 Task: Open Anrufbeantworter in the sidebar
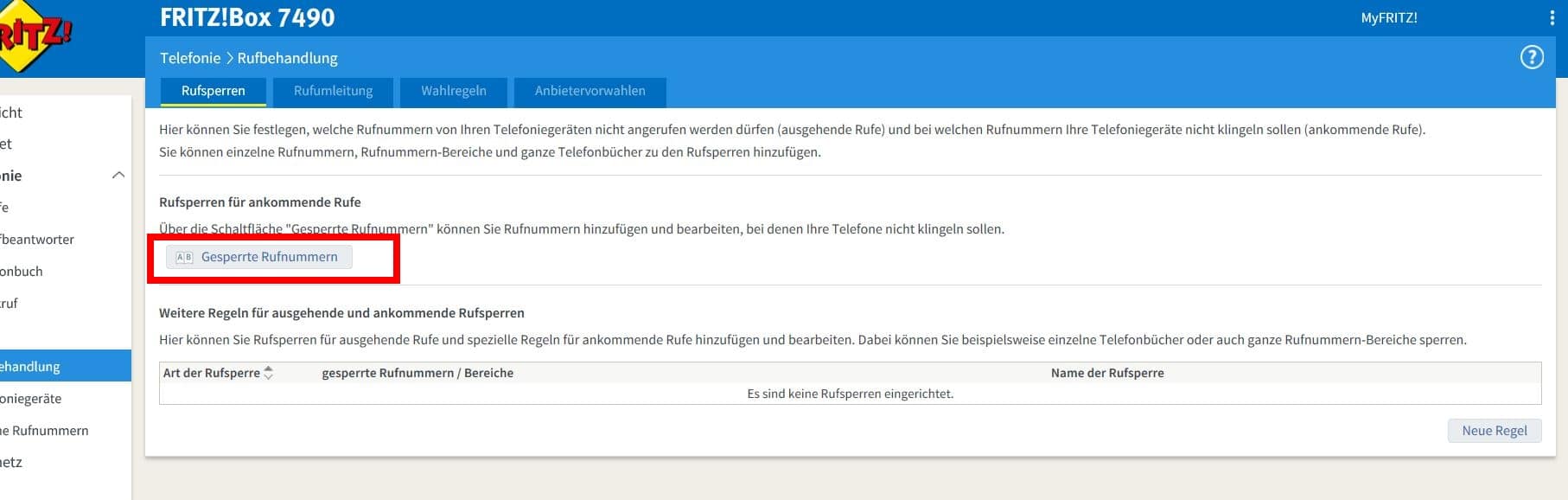click(x=37, y=240)
